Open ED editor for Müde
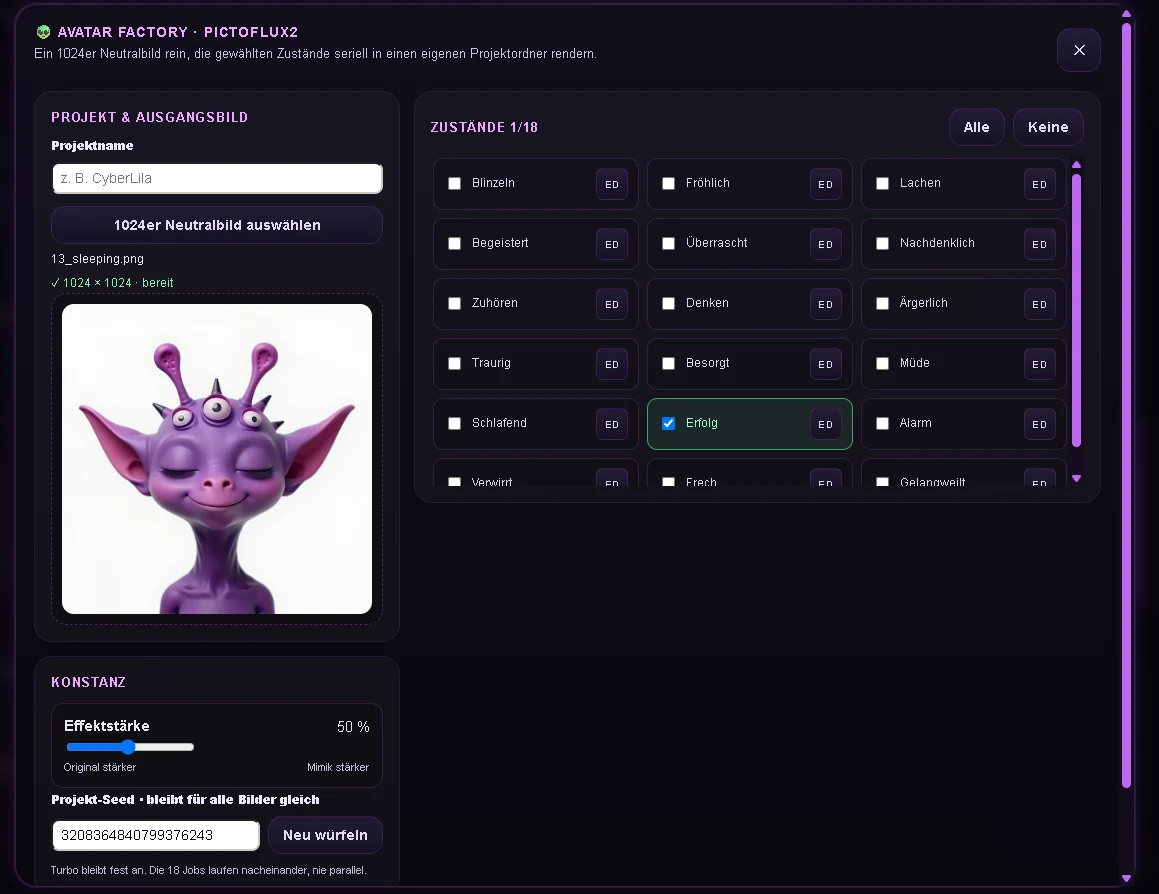This screenshot has height=894, width=1159. tap(1039, 364)
